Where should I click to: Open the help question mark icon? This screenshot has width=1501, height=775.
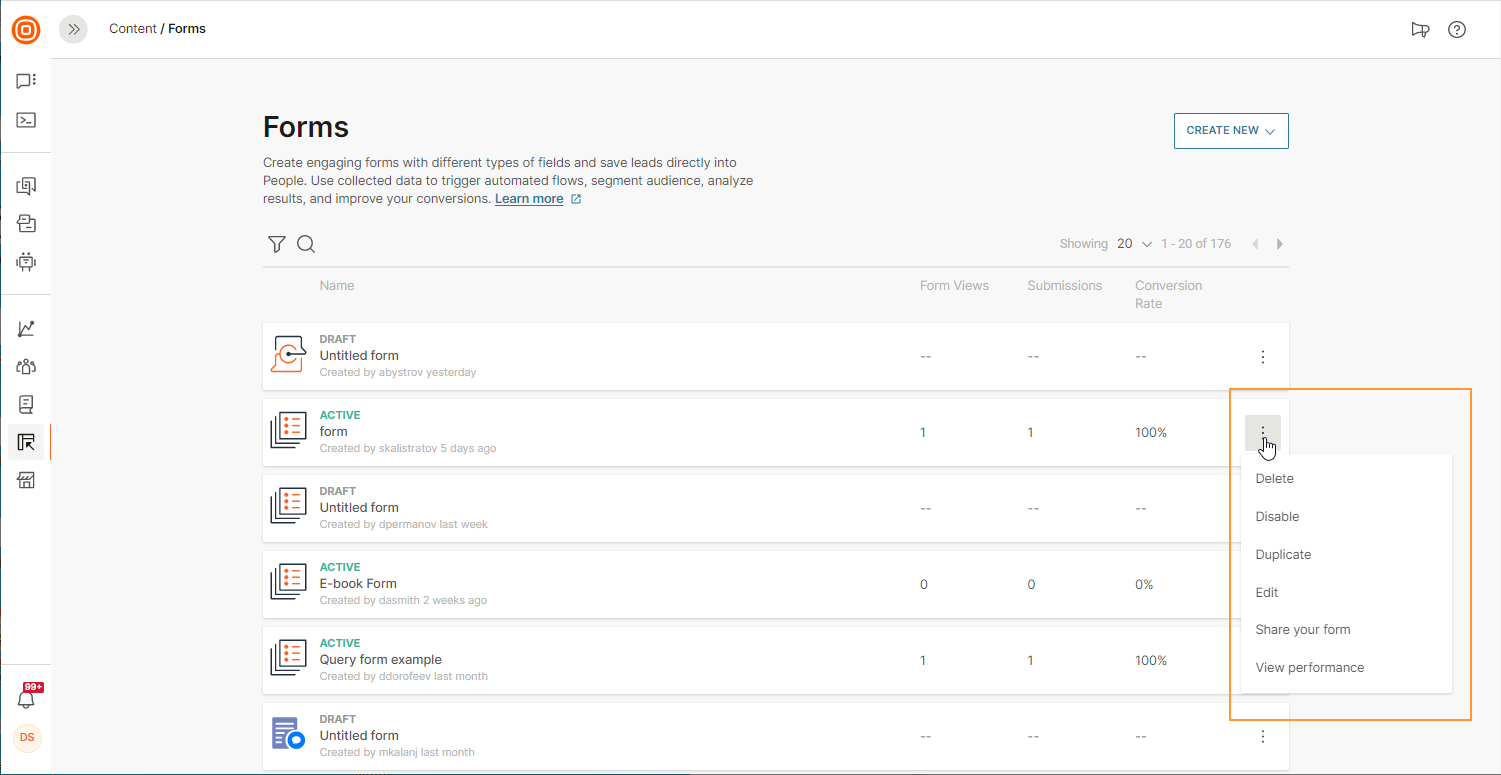click(1457, 29)
